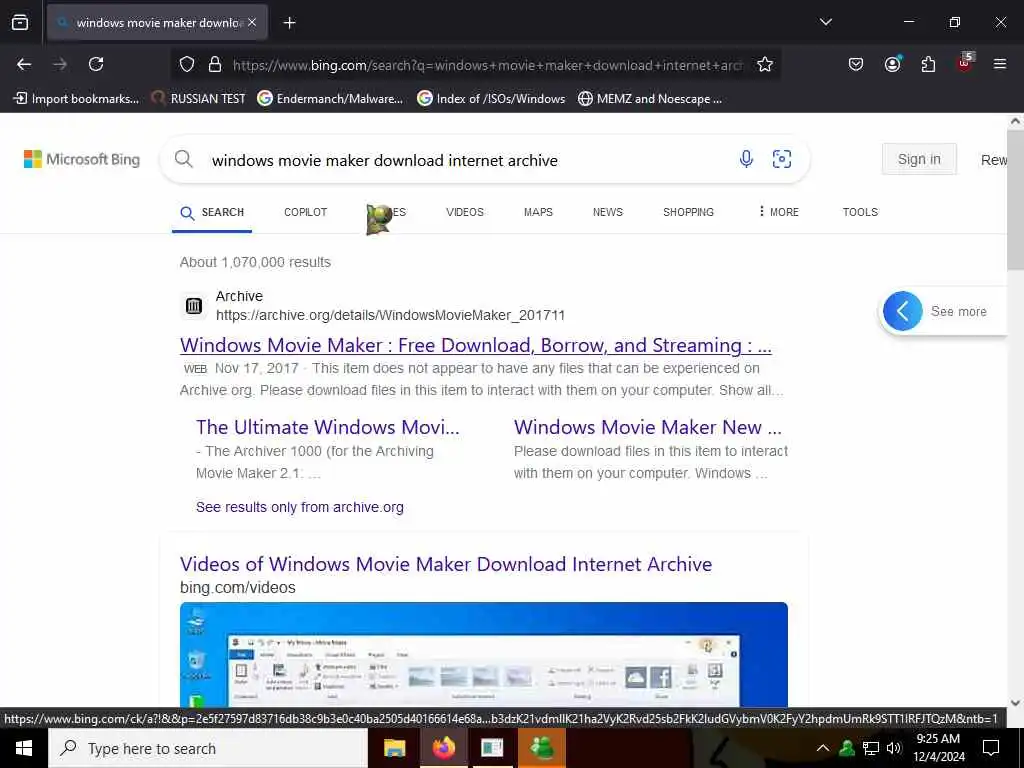Open the volume speaker tray icon
Screen dimensions: 1024x768
(894, 748)
